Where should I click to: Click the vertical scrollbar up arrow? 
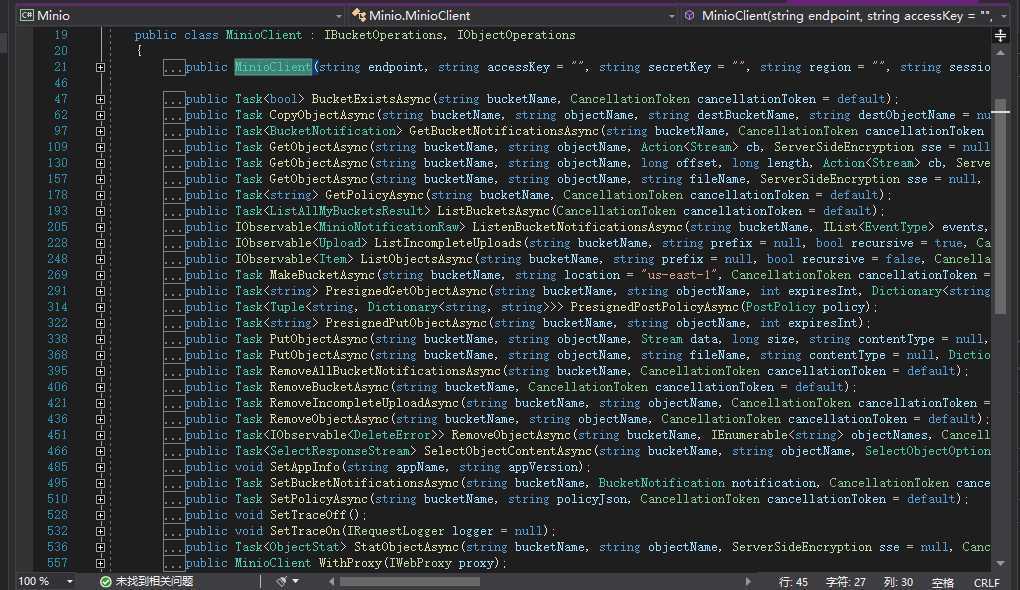tap(1000, 53)
